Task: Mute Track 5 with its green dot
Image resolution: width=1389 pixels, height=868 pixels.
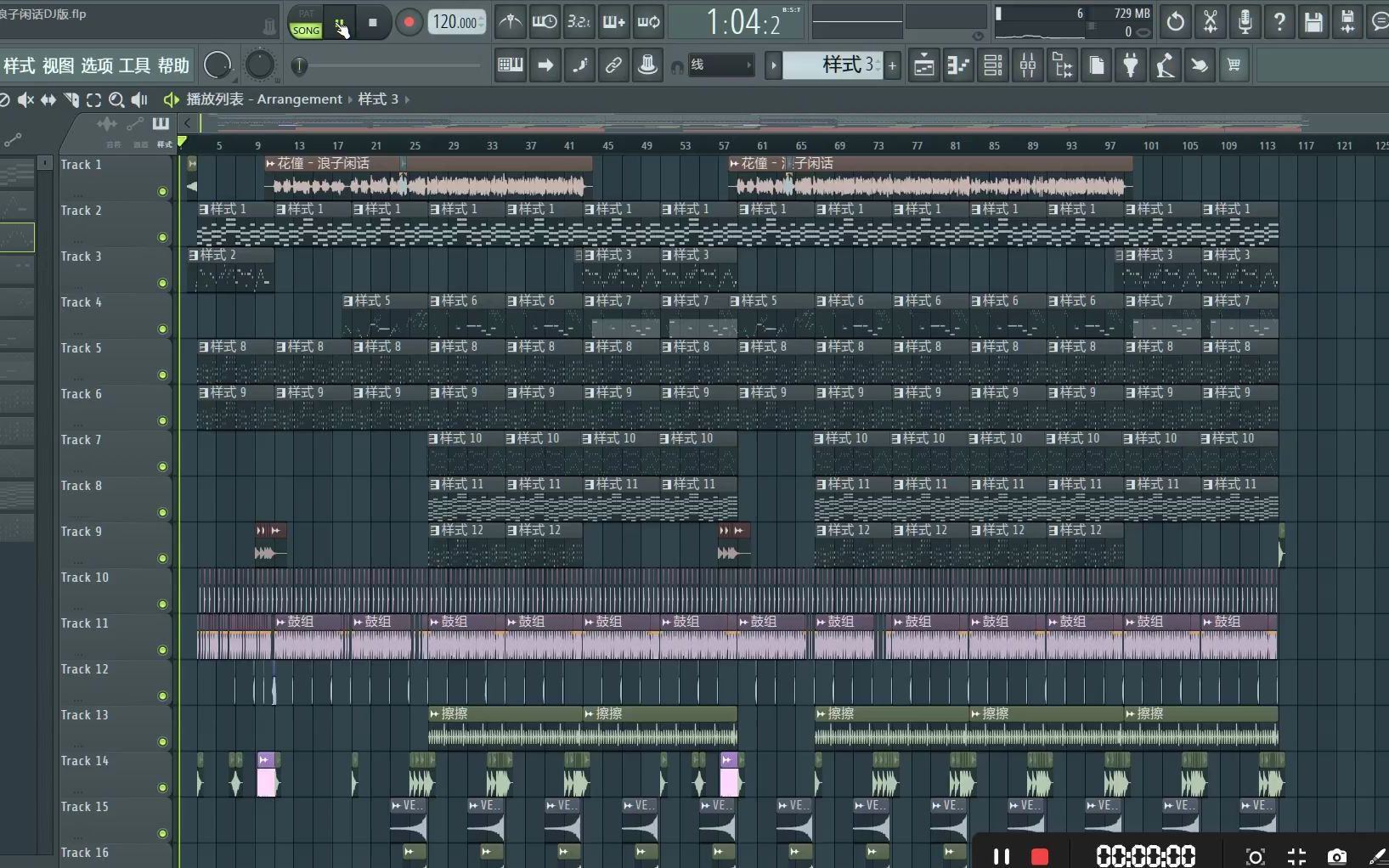Action: (162, 375)
